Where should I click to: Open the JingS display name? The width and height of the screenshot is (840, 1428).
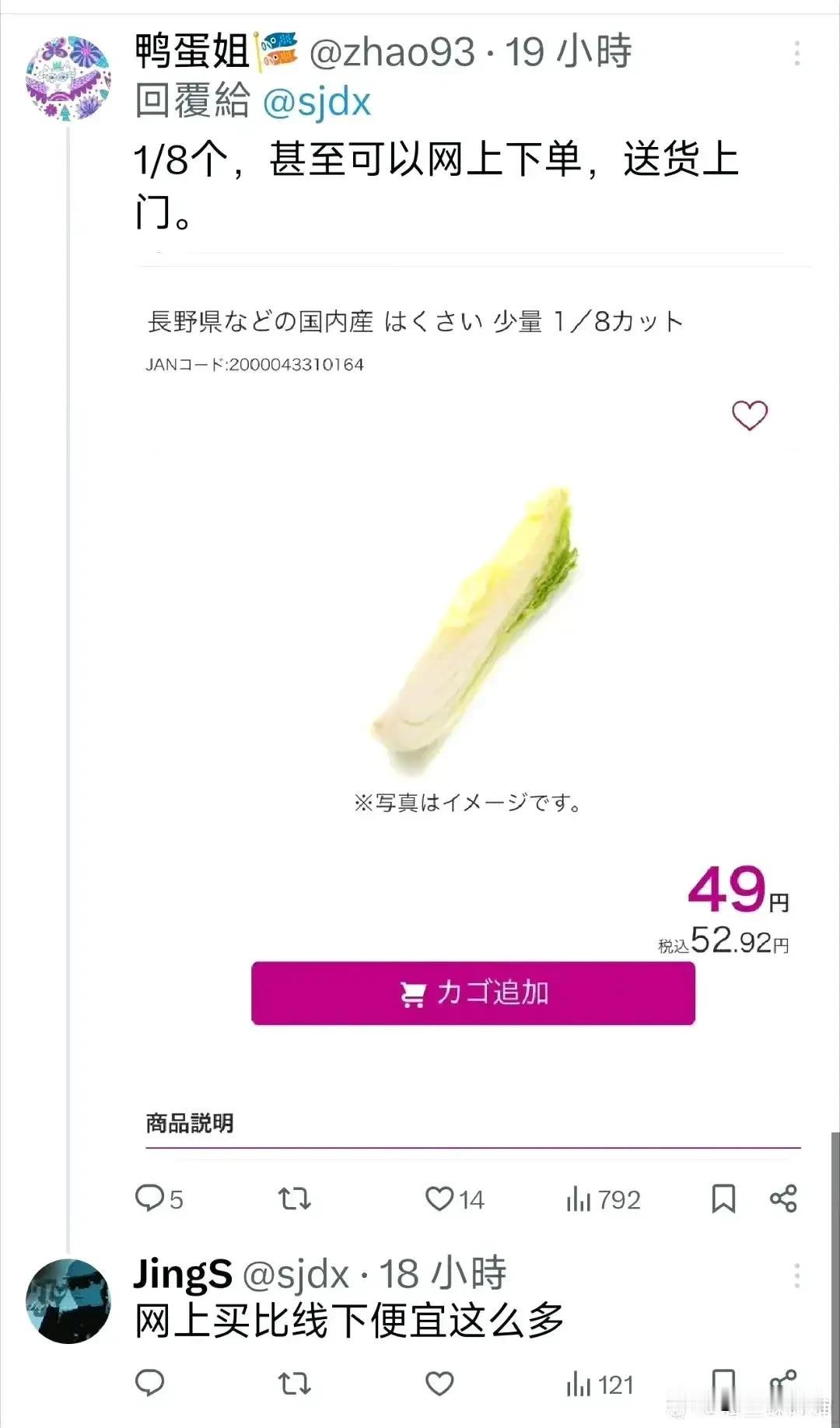(183, 1274)
